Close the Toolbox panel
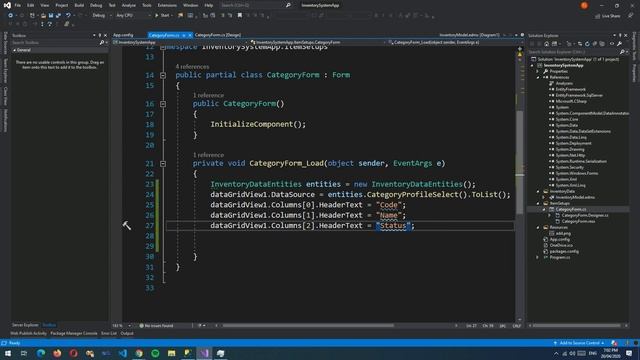 coord(106,36)
